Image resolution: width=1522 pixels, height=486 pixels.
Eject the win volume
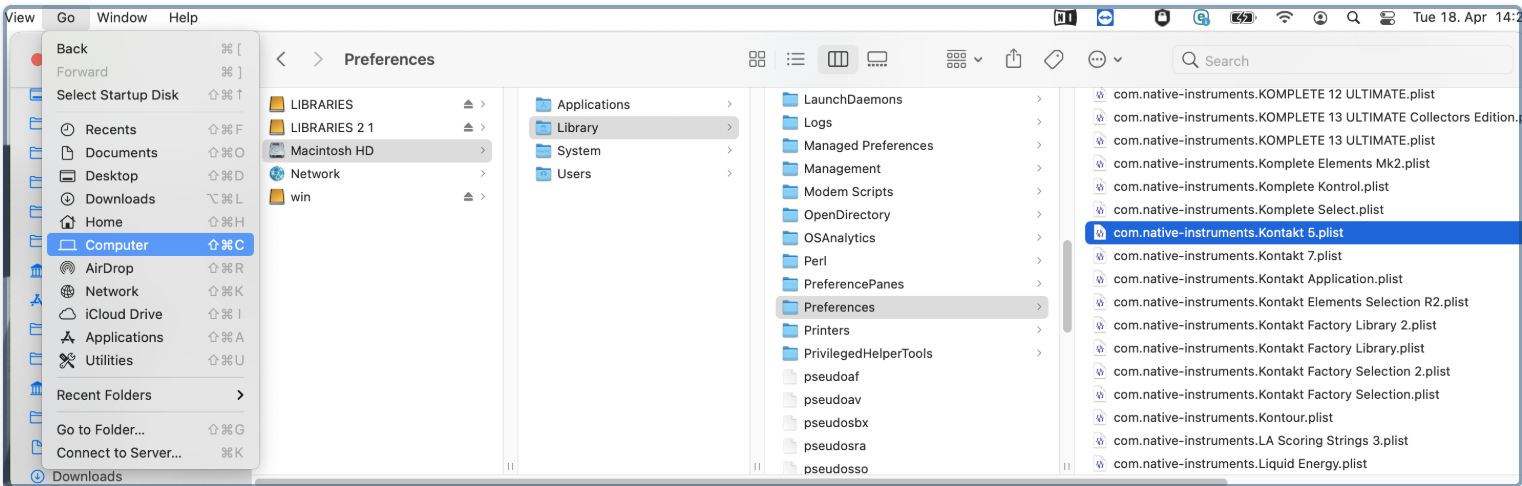468,197
